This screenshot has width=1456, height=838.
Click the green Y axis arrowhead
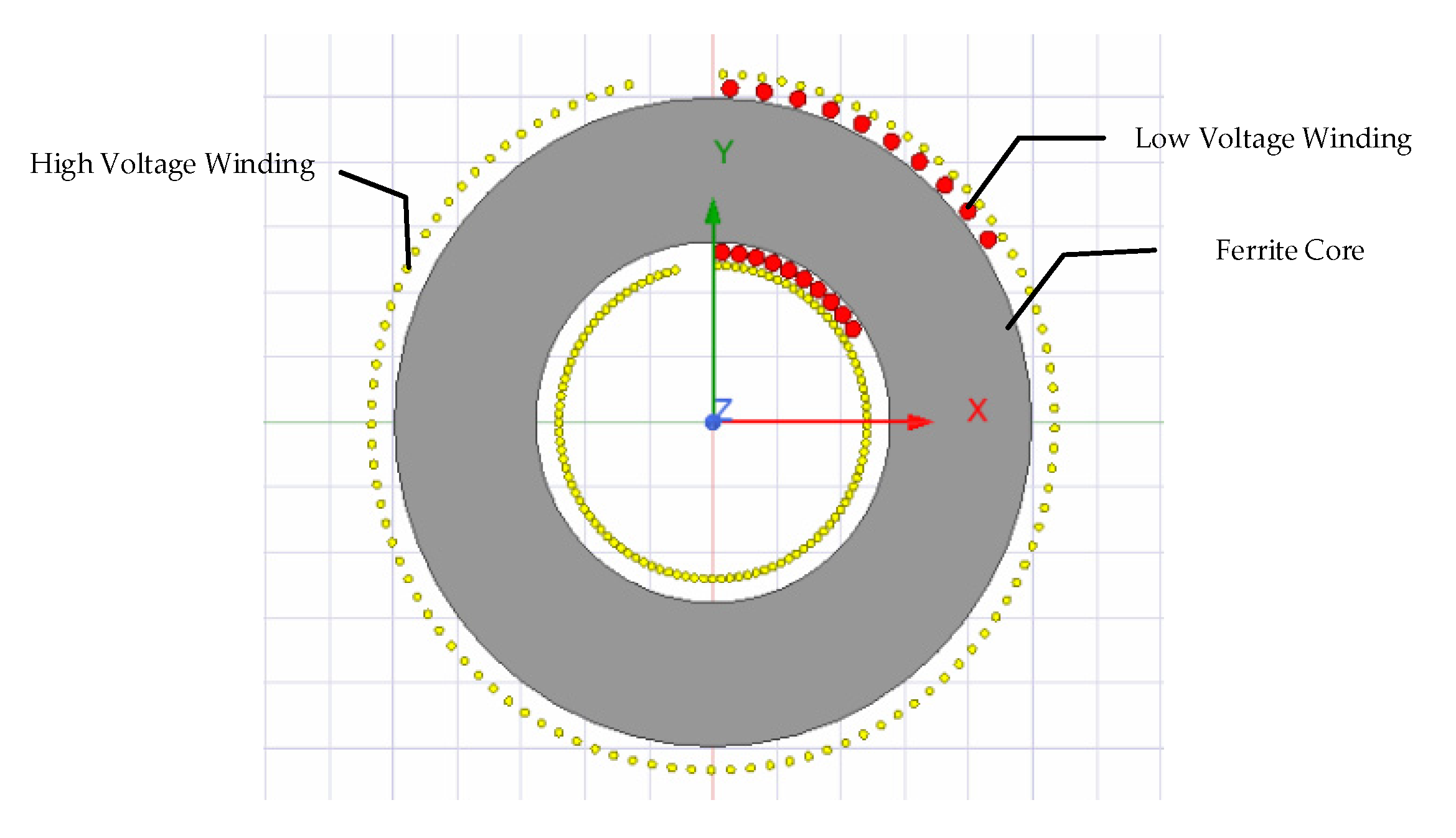coord(713,212)
